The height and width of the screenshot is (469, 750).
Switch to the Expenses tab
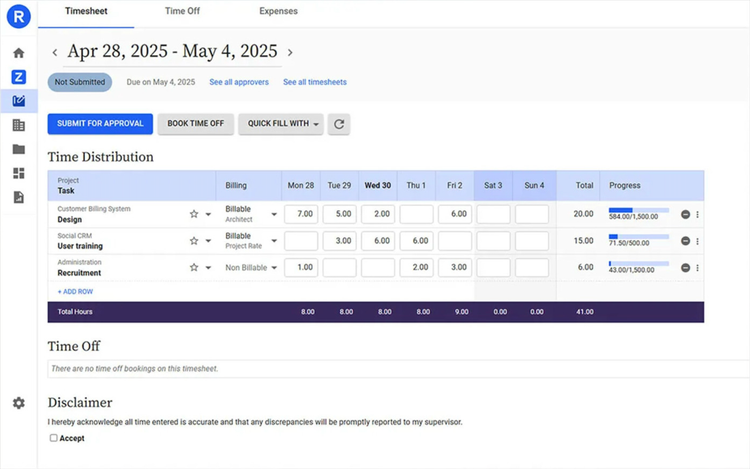(x=278, y=12)
